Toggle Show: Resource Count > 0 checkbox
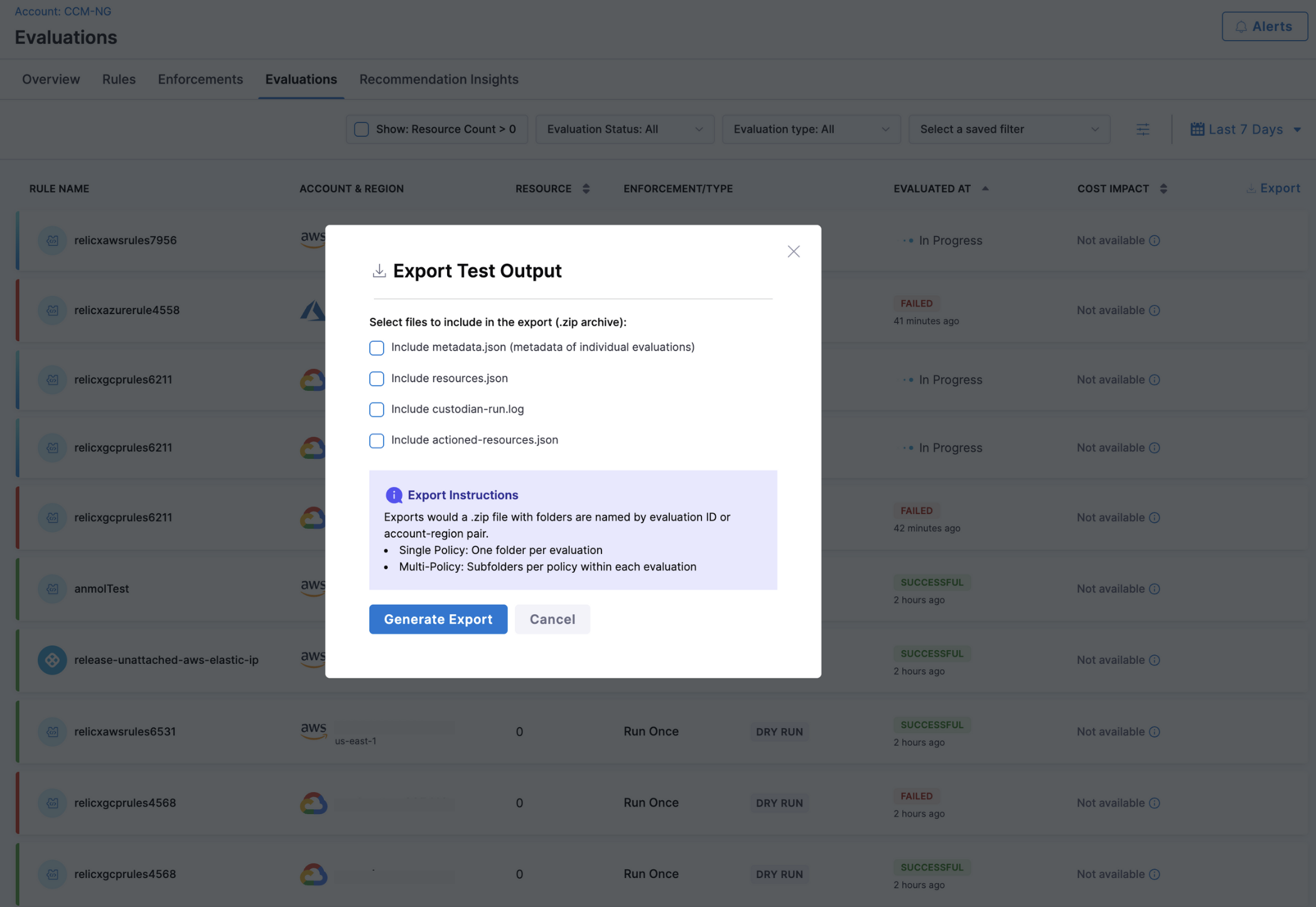 362,129
